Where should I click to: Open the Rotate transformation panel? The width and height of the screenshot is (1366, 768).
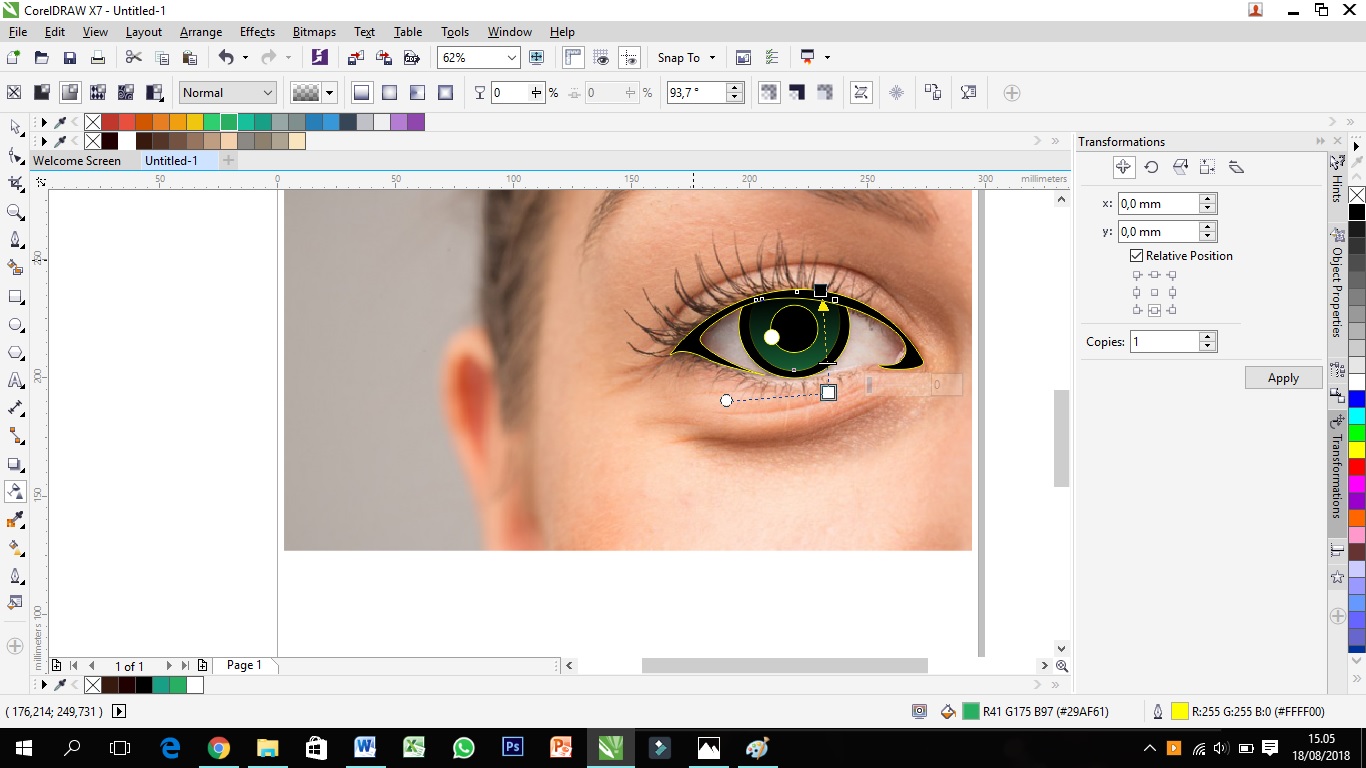(1151, 167)
